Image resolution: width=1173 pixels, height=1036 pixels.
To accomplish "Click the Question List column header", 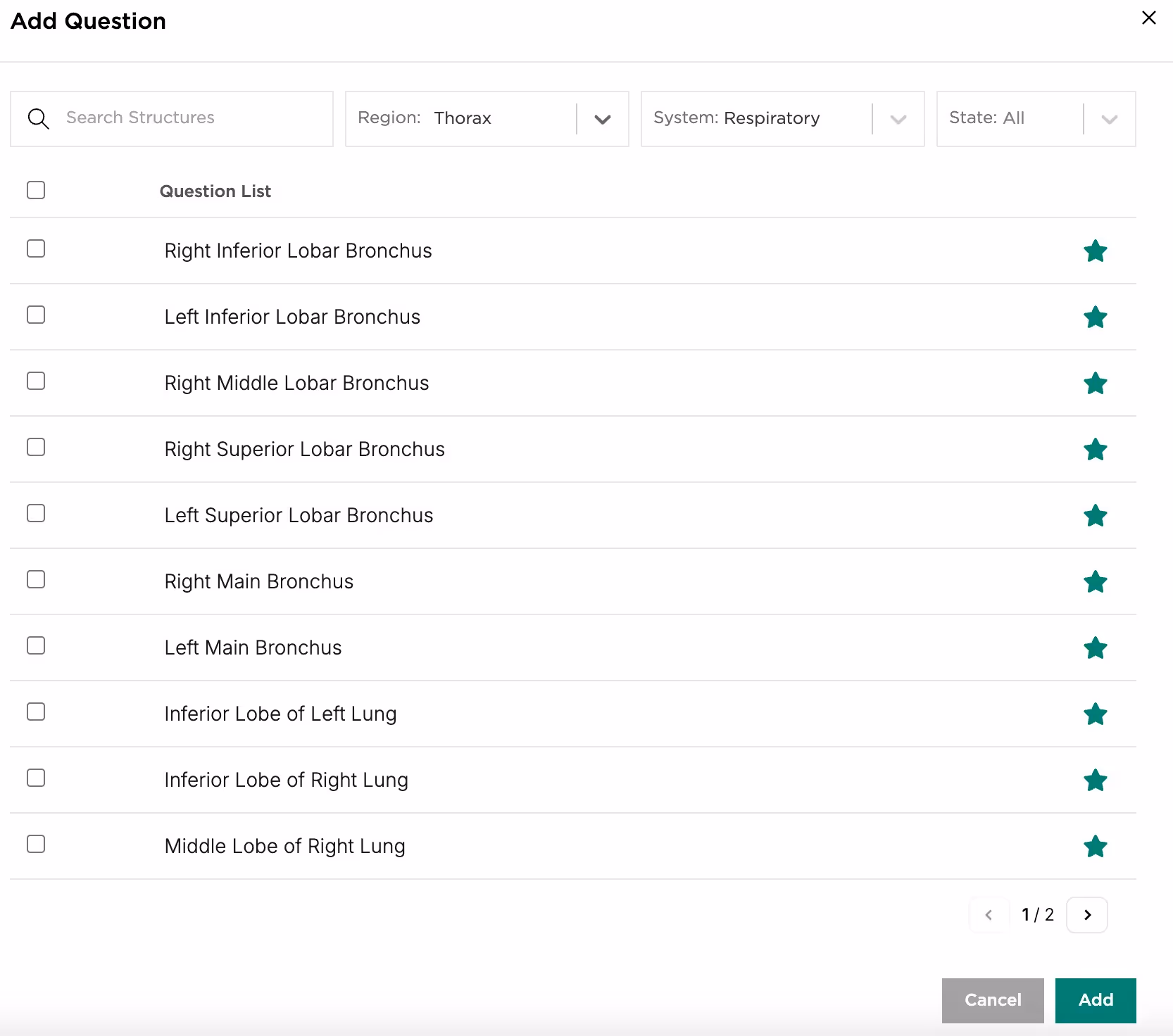I will pos(215,191).
